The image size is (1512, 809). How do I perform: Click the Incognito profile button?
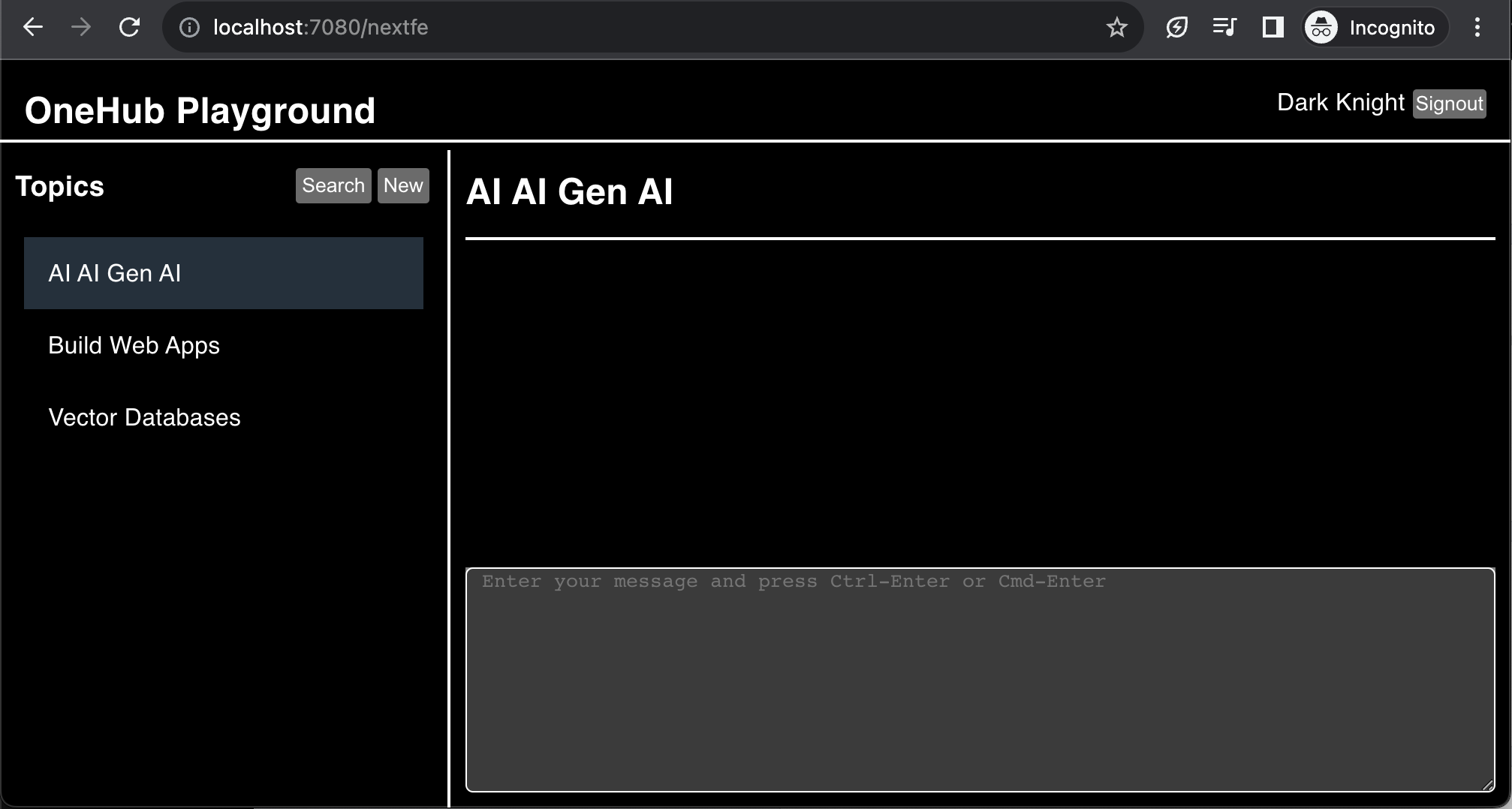click(x=1375, y=28)
